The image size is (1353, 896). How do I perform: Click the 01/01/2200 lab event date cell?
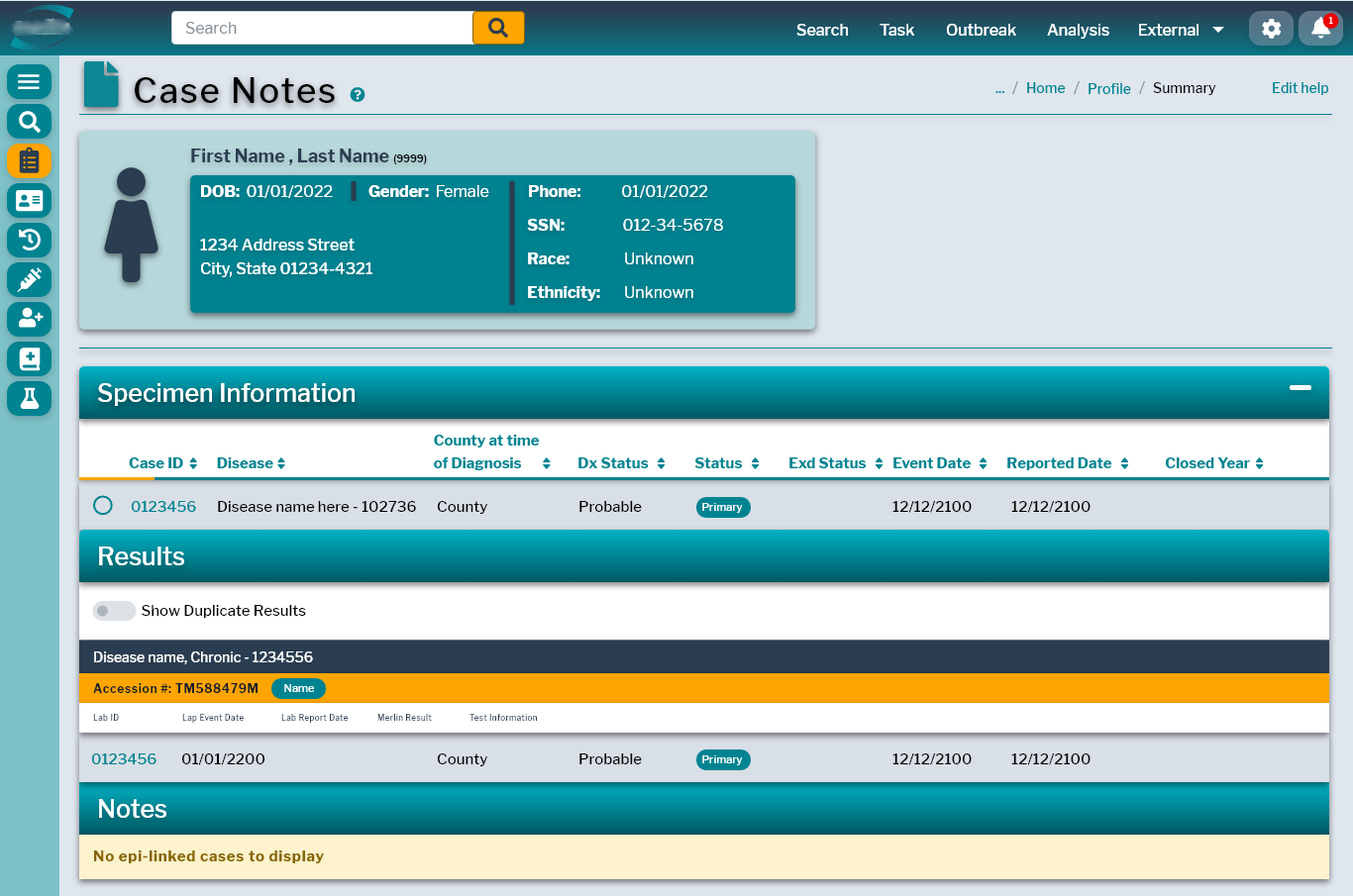[x=223, y=759]
